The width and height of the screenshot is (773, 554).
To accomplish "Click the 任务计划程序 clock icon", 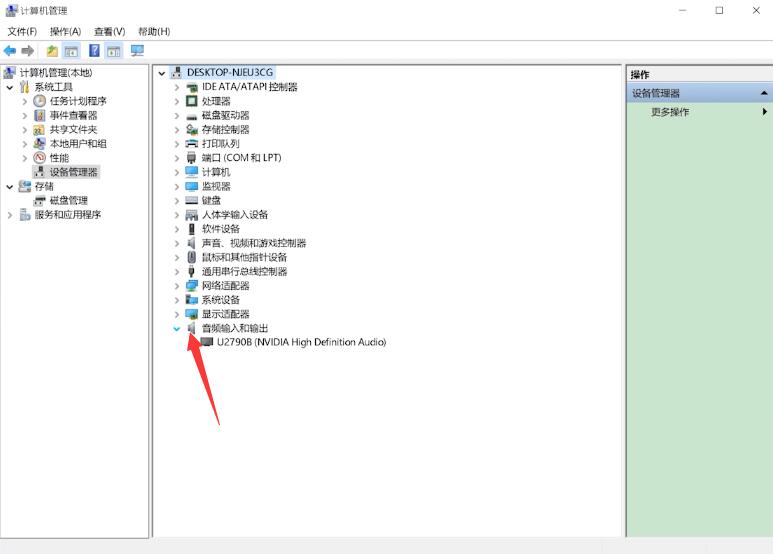I will [39, 101].
